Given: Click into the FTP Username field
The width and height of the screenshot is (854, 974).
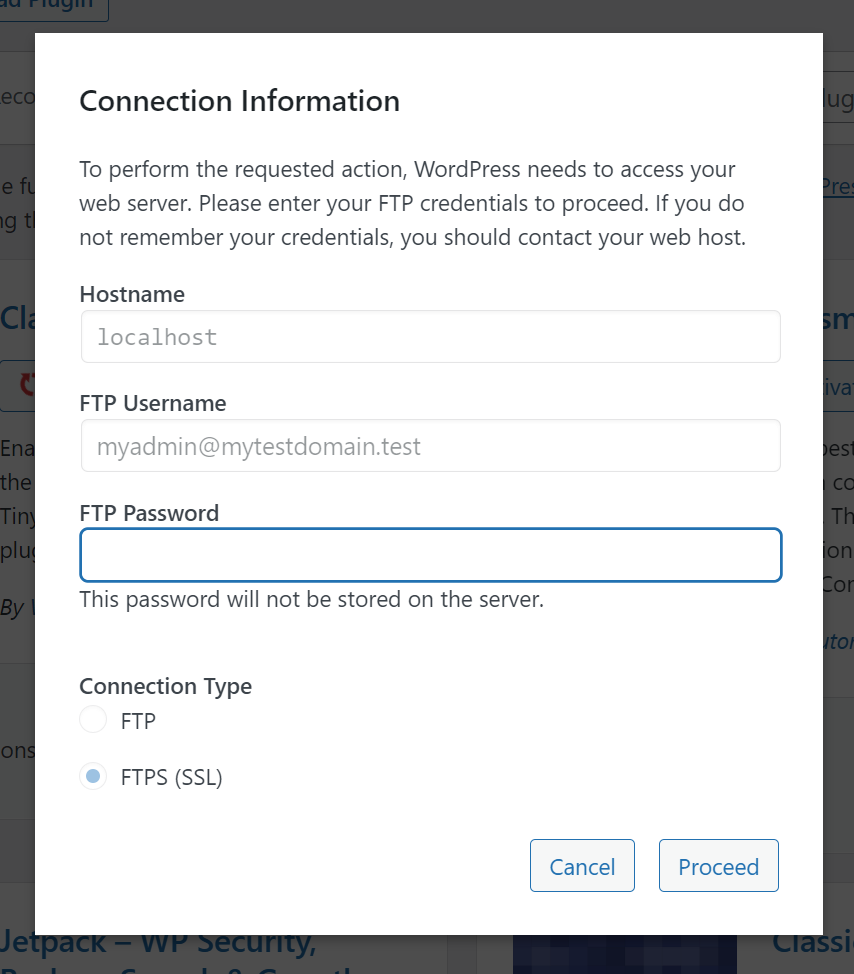Looking at the screenshot, I should pyautogui.click(x=430, y=445).
